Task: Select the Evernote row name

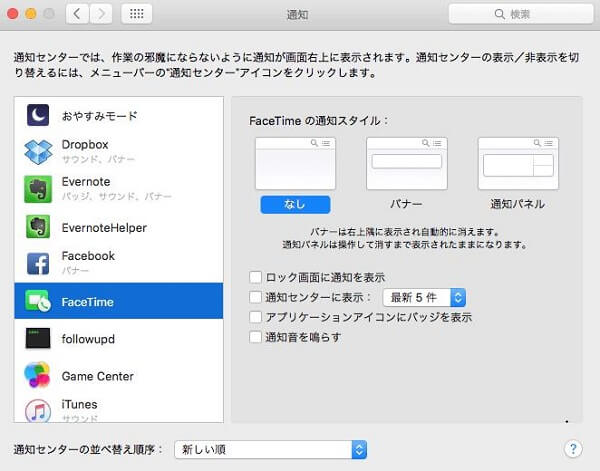Action: tap(86, 181)
